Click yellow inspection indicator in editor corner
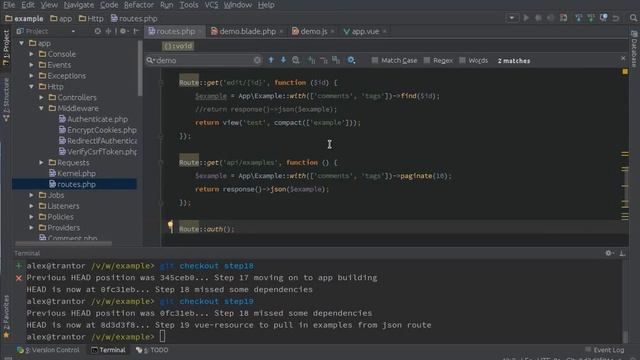The height and width of the screenshot is (360, 640). (625, 72)
